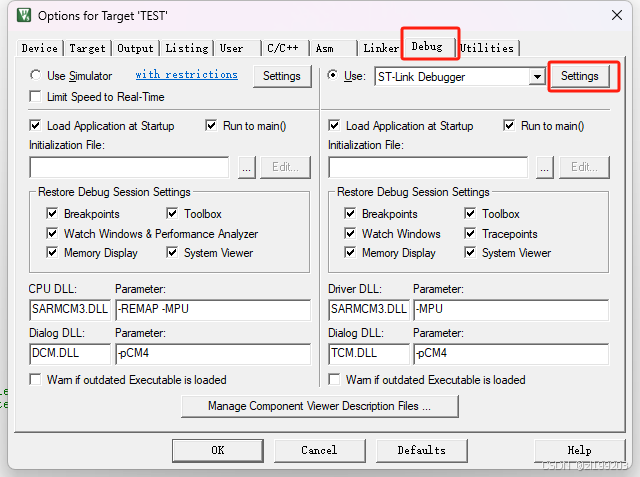Enable simulator Warn if outdated Executable checkbox
This screenshot has height=477, width=640.
coord(36,379)
